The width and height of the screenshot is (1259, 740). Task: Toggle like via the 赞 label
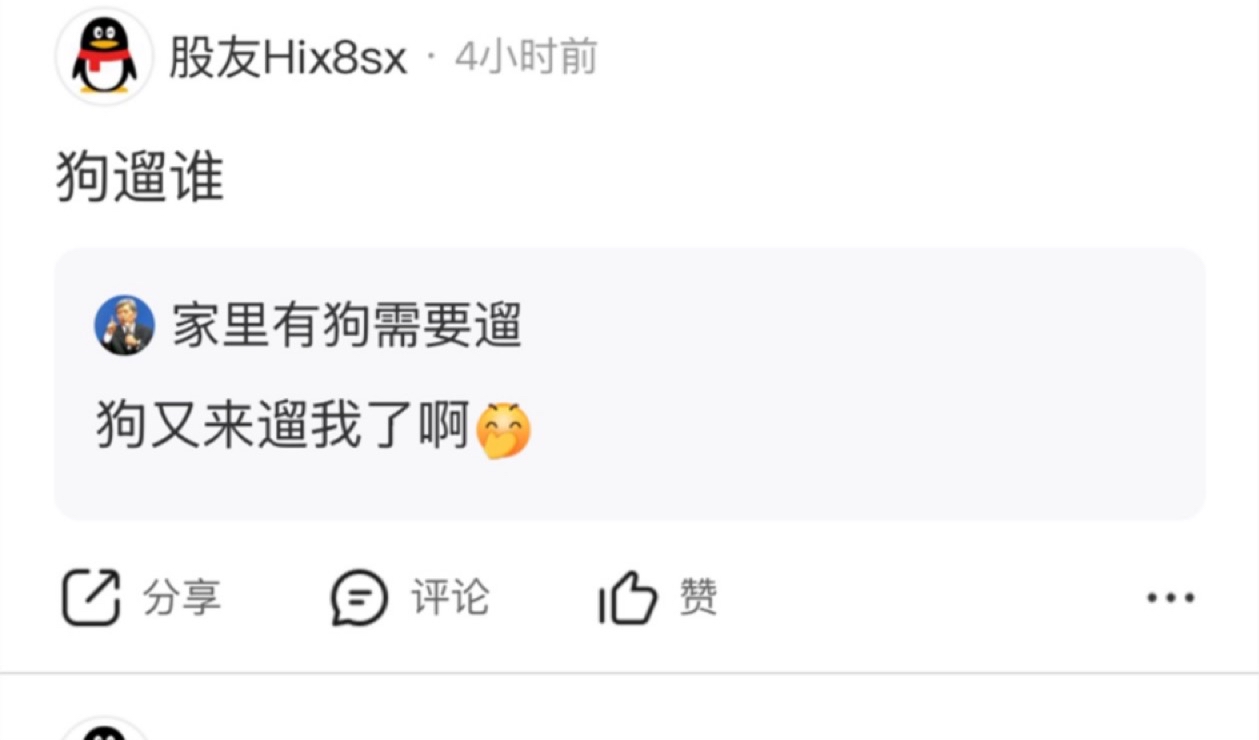(x=698, y=598)
